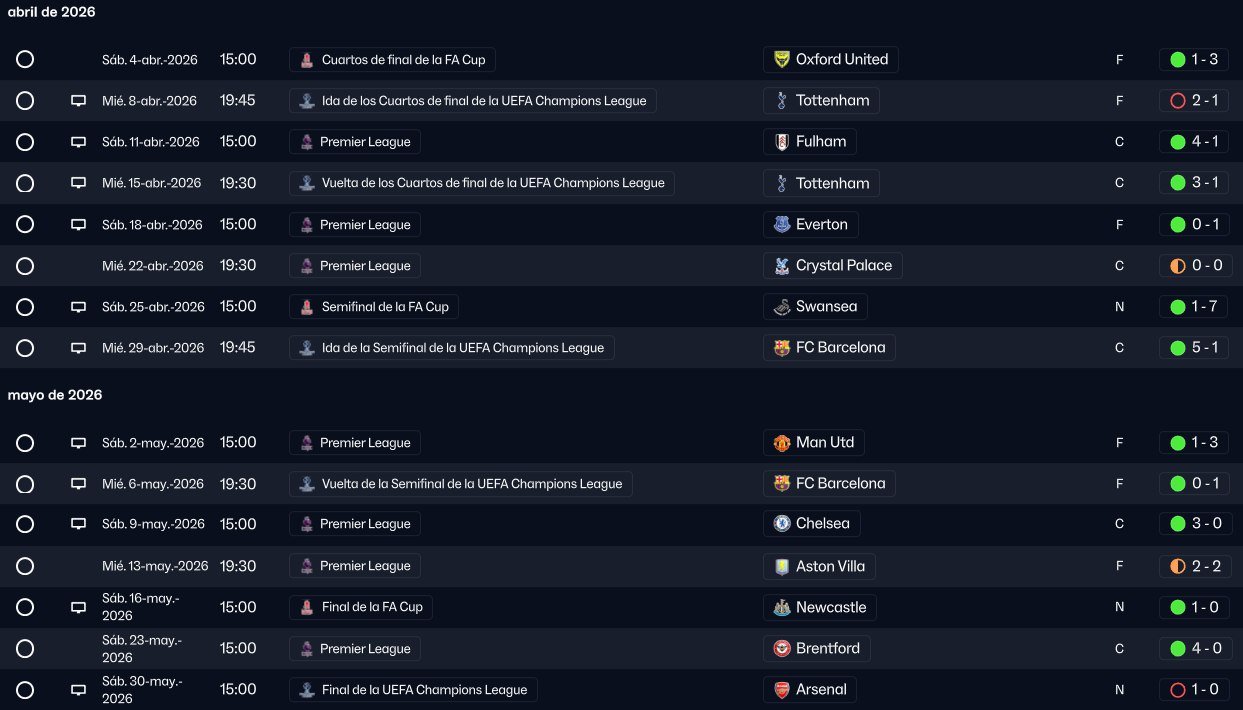Click the Oxford United club crest
The image size is (1243, 710).
click(x=782, y=60)
